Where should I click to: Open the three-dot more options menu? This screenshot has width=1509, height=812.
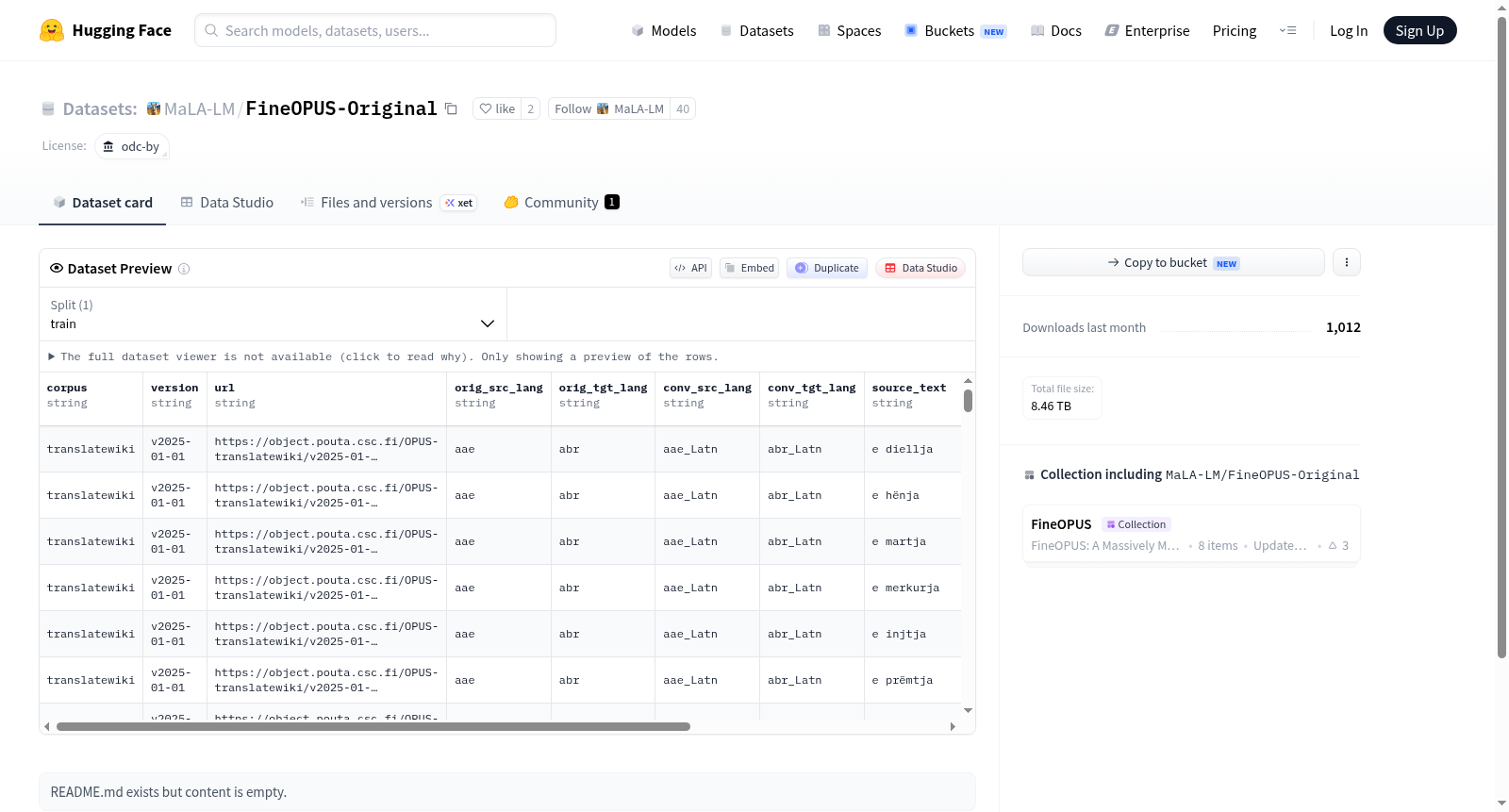click(x=1347, y=262)
